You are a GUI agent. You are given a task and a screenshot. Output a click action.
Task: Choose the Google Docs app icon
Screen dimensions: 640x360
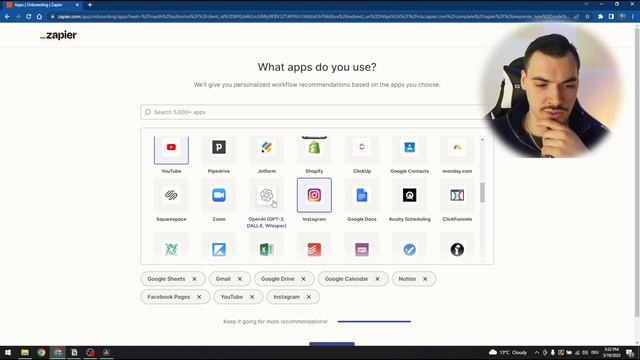coord(362,195)
